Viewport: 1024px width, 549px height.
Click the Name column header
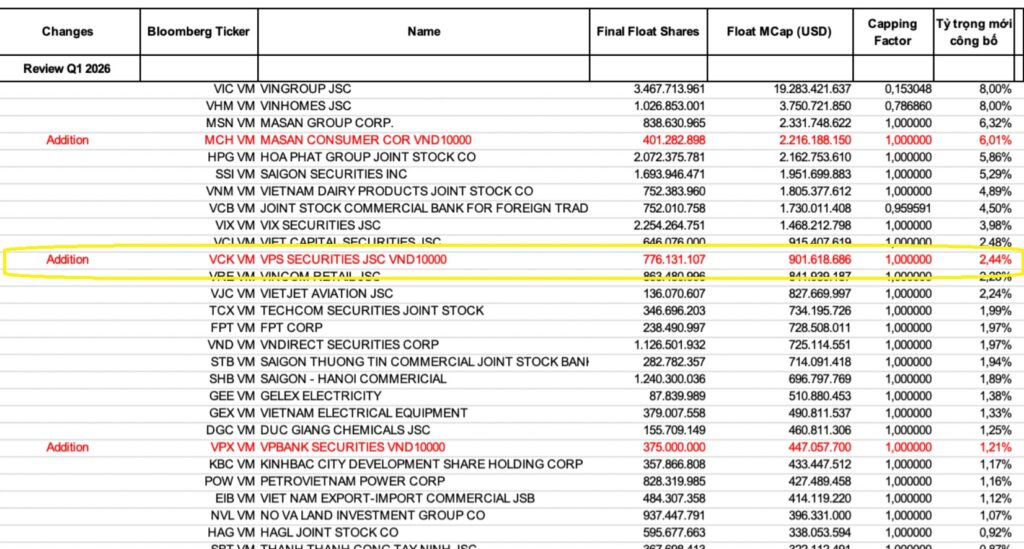pos(424,31)
